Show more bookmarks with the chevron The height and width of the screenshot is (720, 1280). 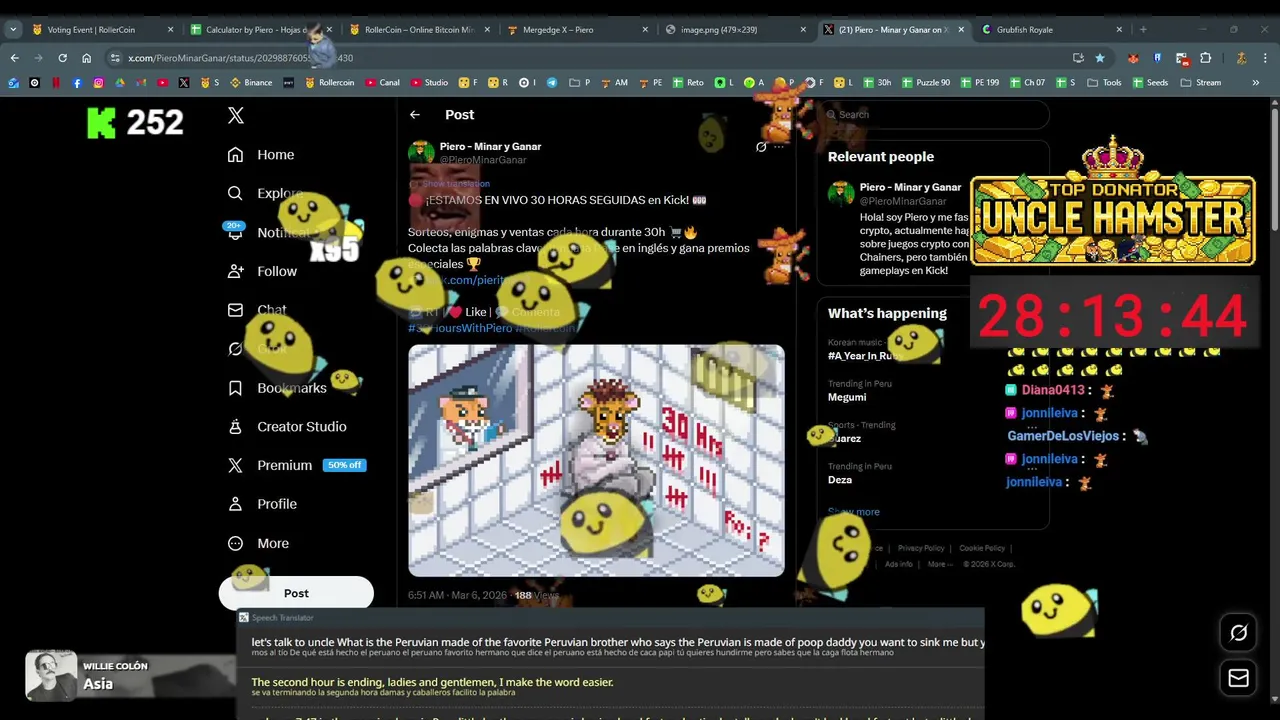1255,83
